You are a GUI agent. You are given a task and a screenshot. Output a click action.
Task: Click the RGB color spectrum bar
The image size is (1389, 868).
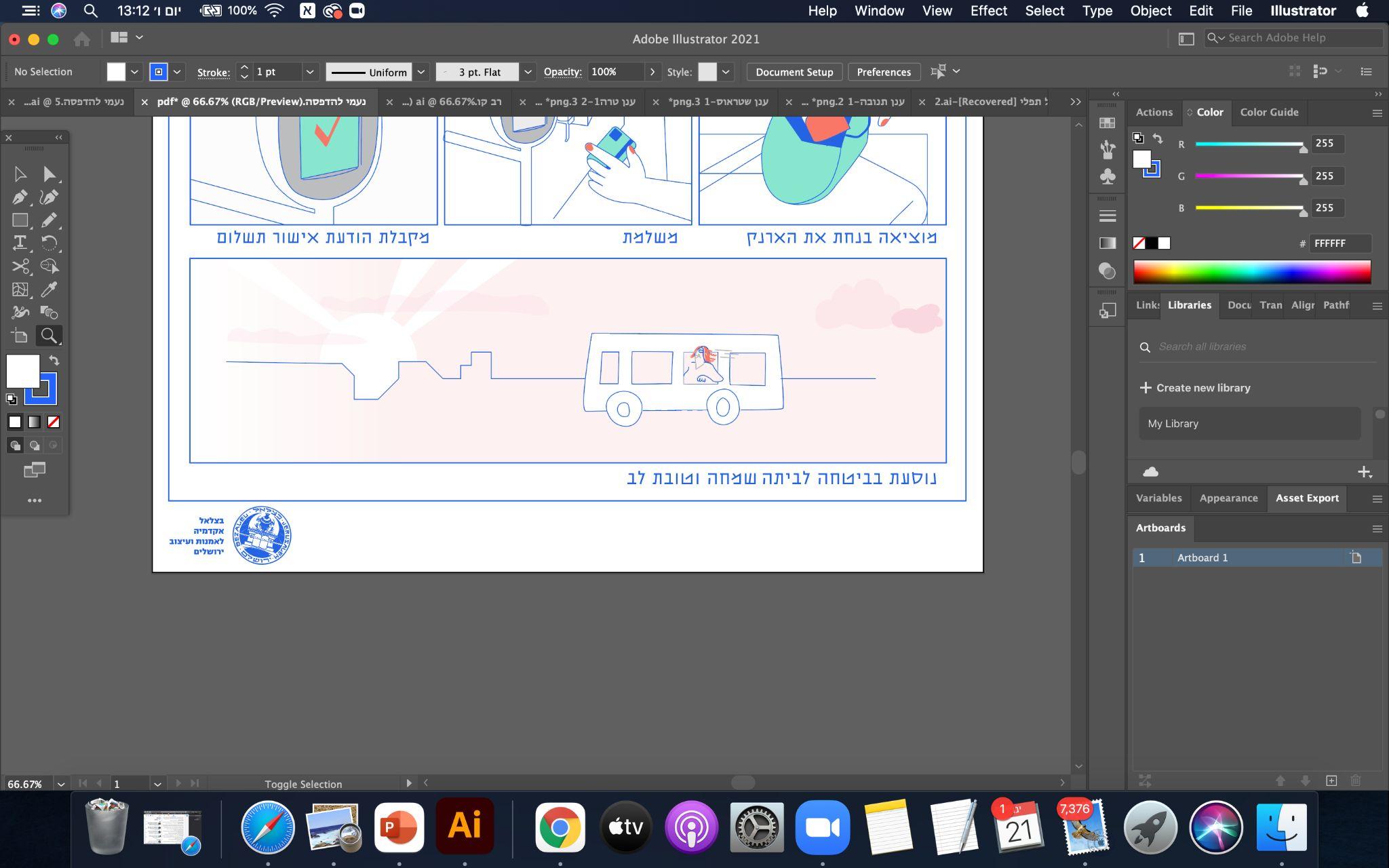(1252, 272)
